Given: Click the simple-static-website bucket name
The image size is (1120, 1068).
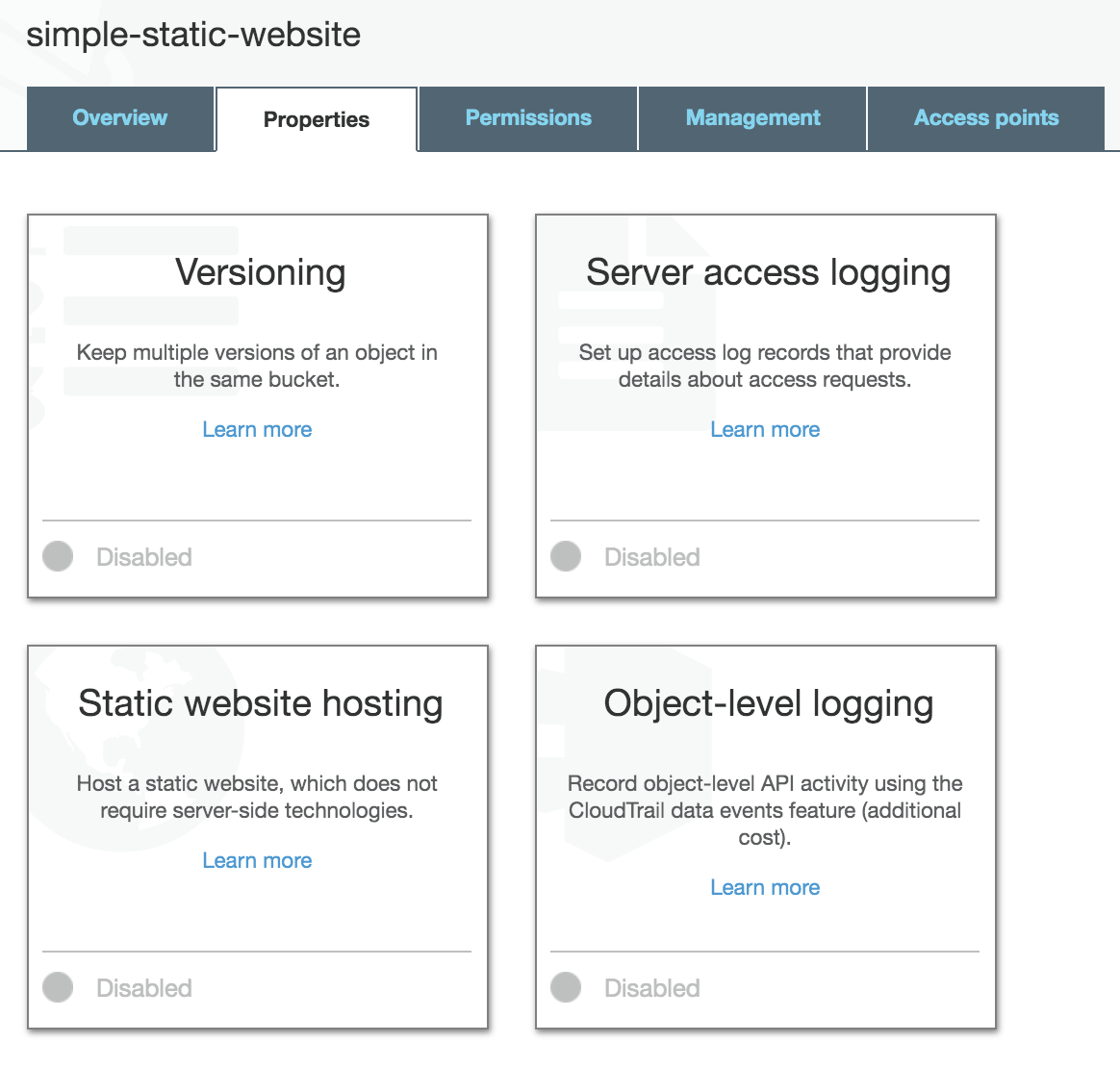Looking at the screenshot, I should [x=194, y=35].
